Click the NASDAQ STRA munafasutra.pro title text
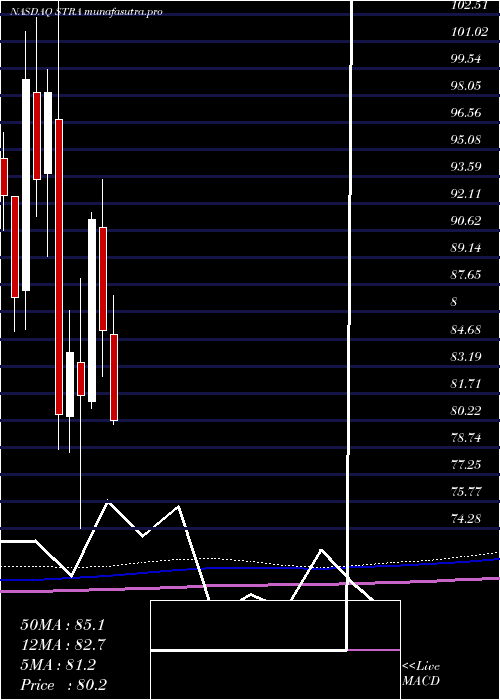The height and width of the screenshot is (700, 500). click(87, 12)
